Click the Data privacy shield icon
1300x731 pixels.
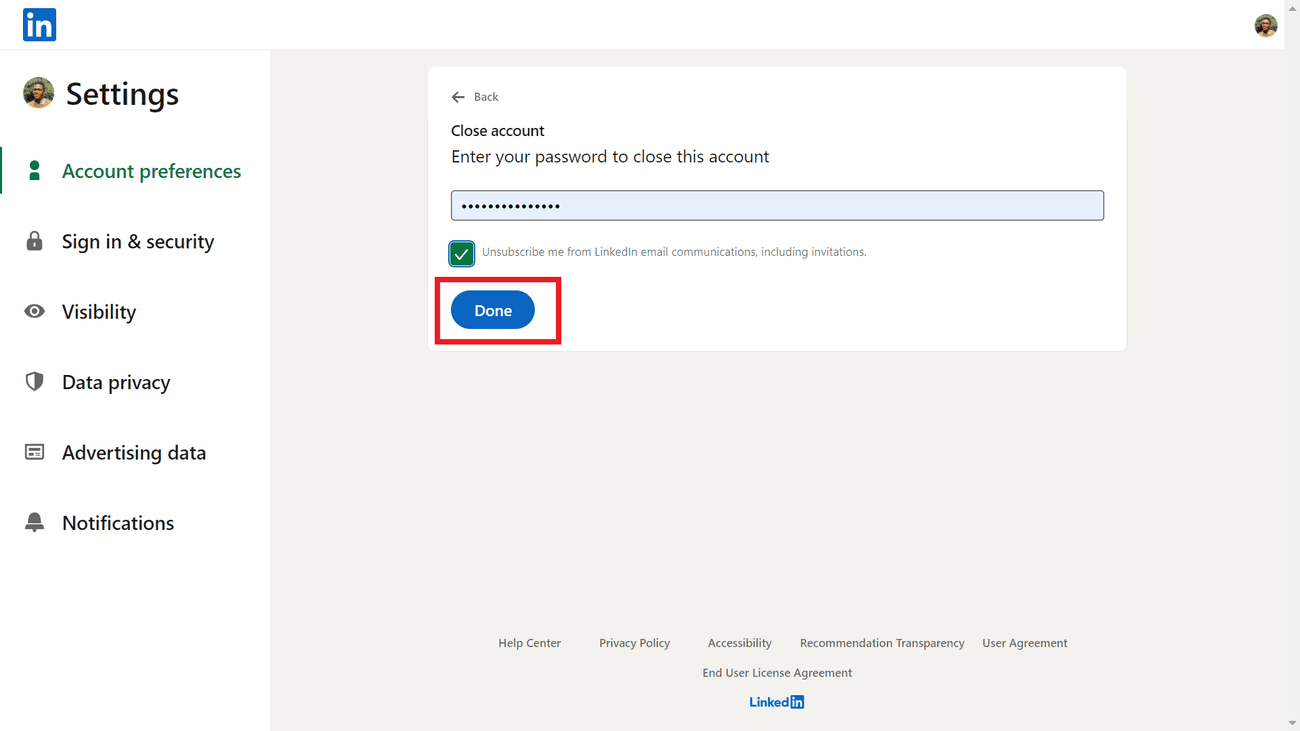point(35,382)
